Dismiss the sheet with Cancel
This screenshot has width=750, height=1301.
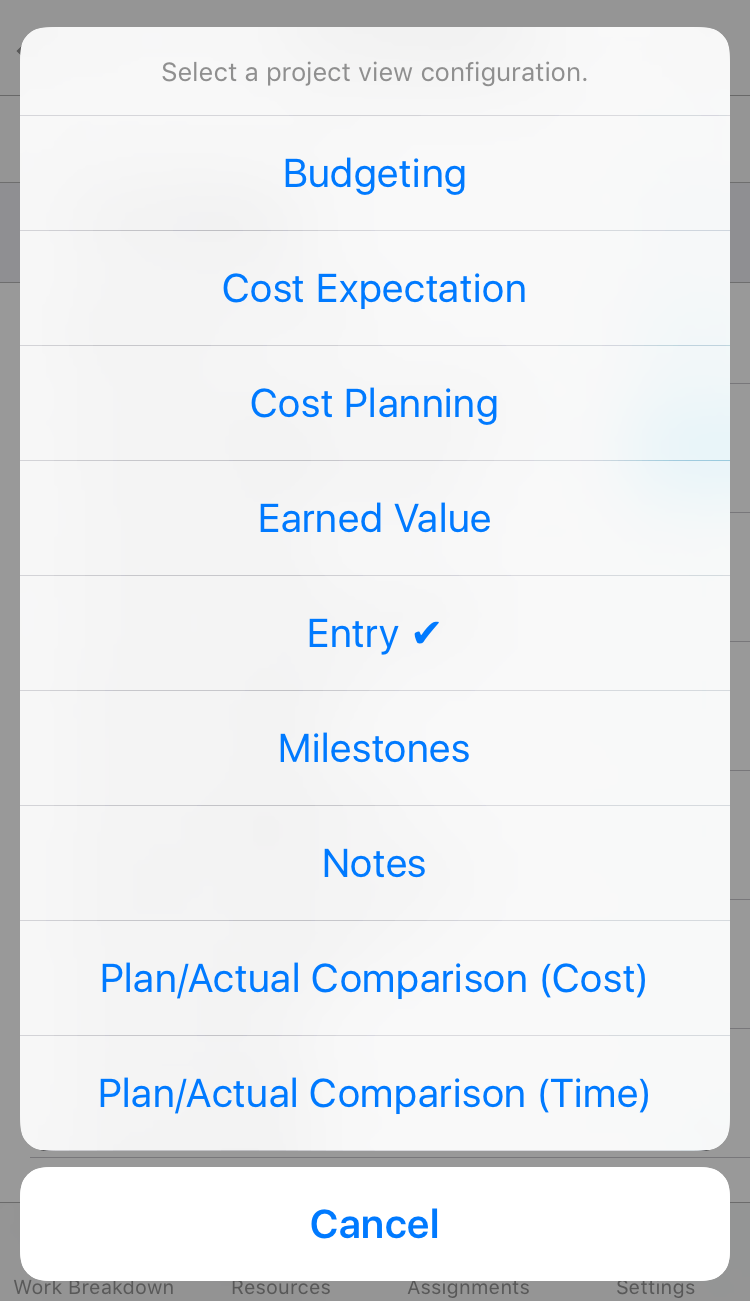click(x=375, y=1224)
